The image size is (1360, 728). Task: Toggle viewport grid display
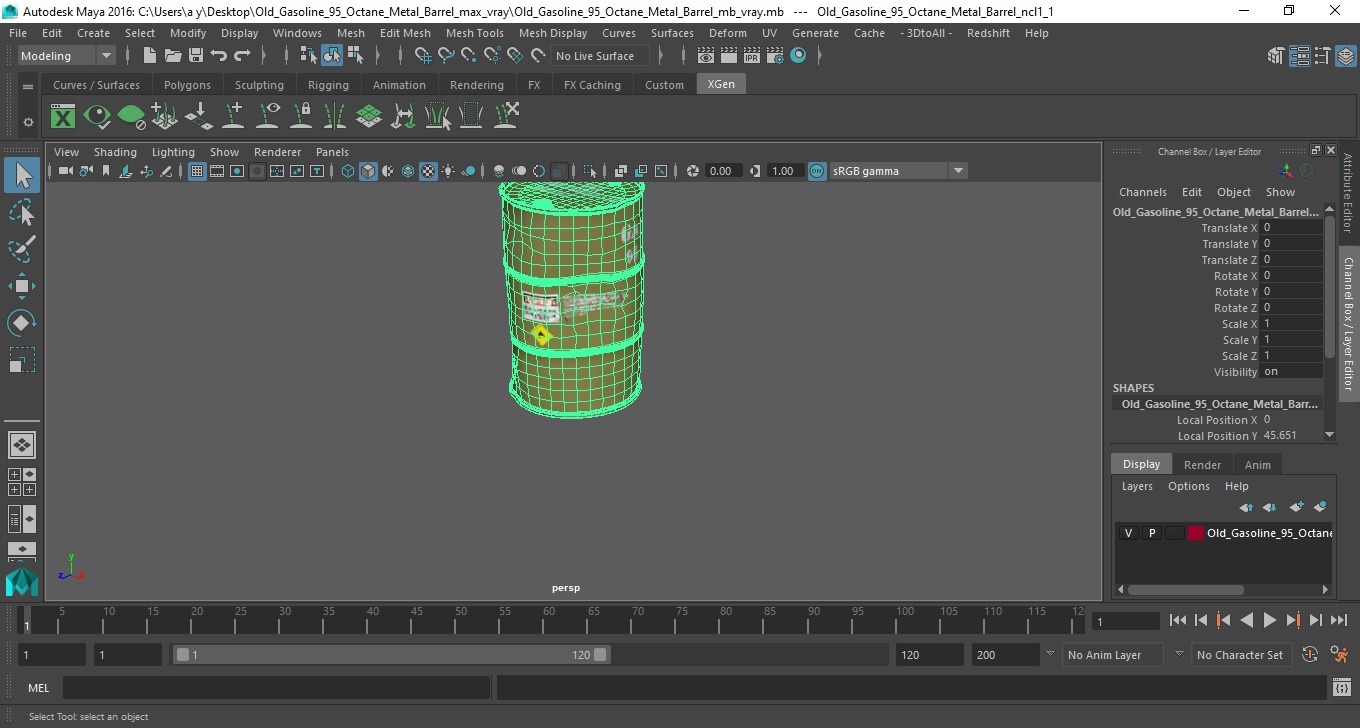(197, 171)
